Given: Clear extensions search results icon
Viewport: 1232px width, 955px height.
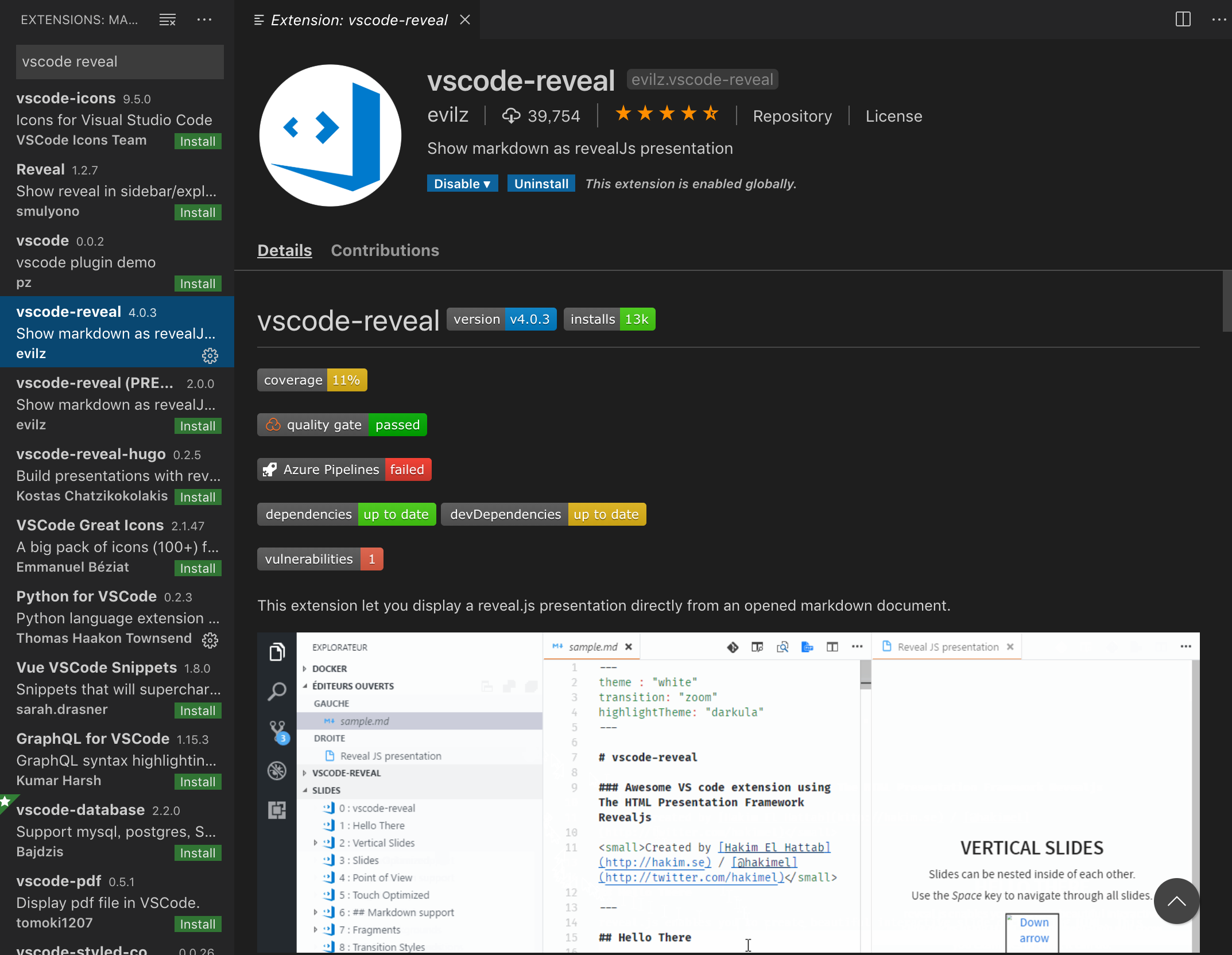Looking at the screenshot, I should 167,20.
